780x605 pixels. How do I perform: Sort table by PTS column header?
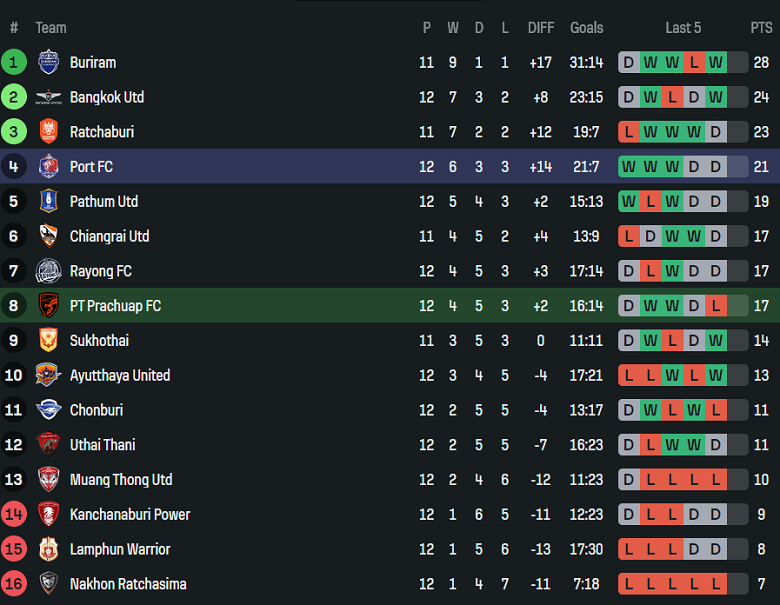pyautogui.click(x=761, y=28)
